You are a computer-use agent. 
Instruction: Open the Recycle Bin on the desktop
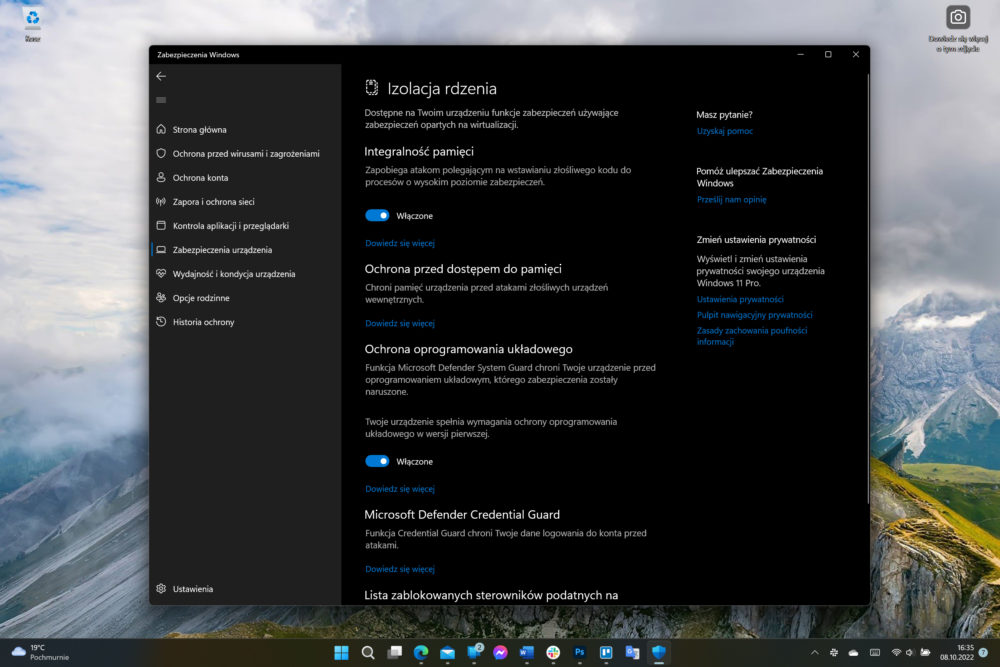click(x=33, y=23)
